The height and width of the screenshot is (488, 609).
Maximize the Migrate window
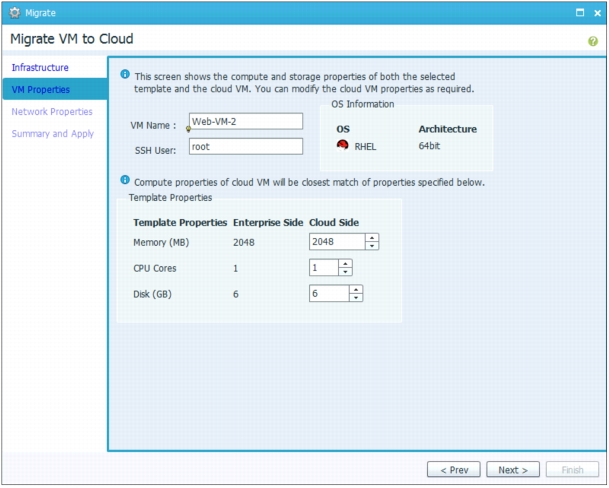click(580, 12)
